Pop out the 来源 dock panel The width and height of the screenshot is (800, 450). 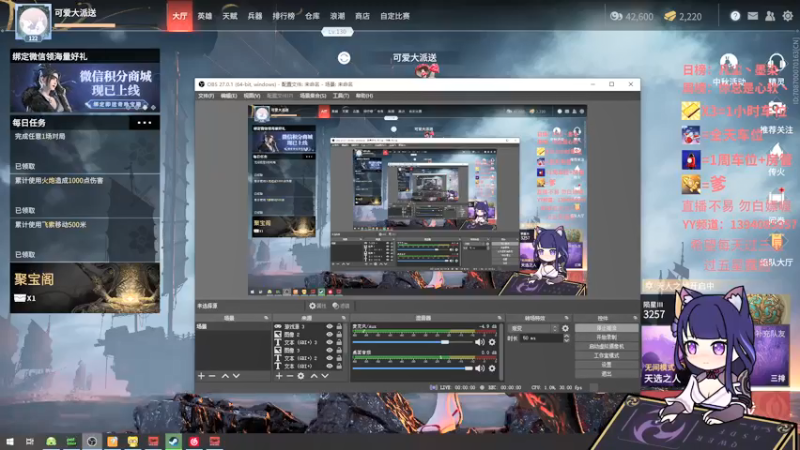coord(343,318)
